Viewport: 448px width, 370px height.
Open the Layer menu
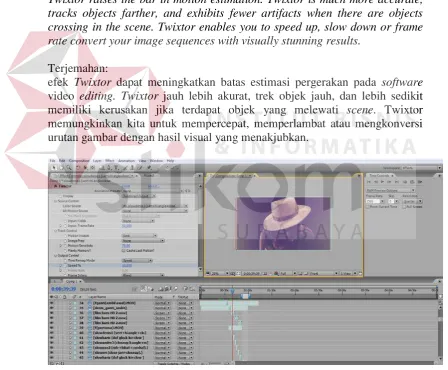click(97, 161)
